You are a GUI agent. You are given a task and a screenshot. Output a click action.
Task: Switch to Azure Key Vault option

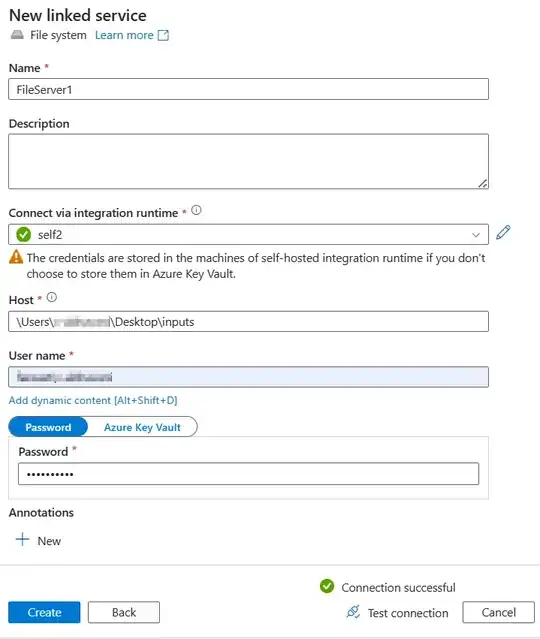pyautogui.click(x=142, y=427)
